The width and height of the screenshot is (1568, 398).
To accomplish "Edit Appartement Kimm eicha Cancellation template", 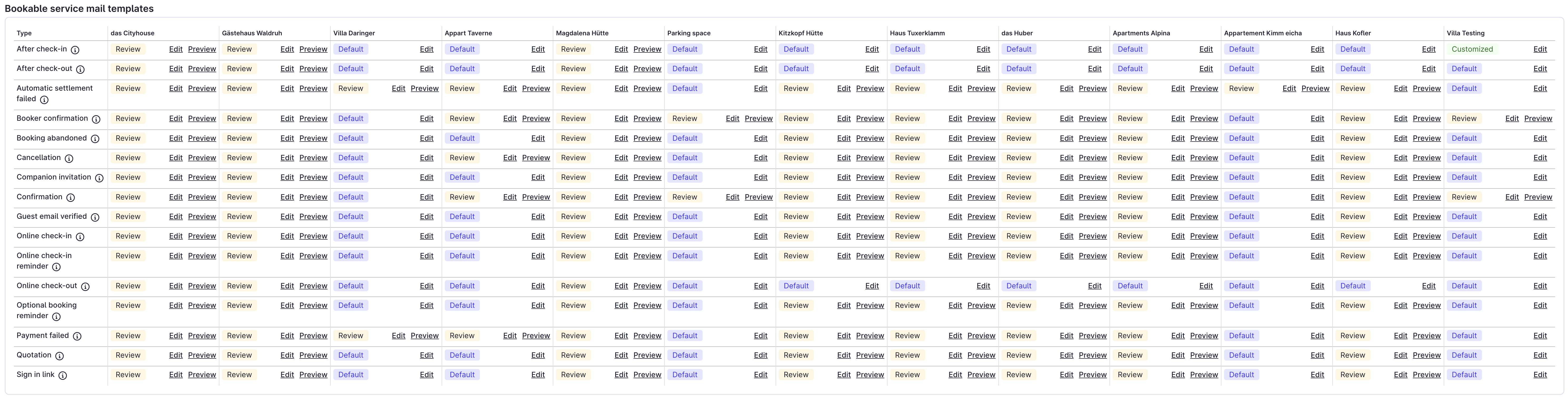I will click(1318, 158).
